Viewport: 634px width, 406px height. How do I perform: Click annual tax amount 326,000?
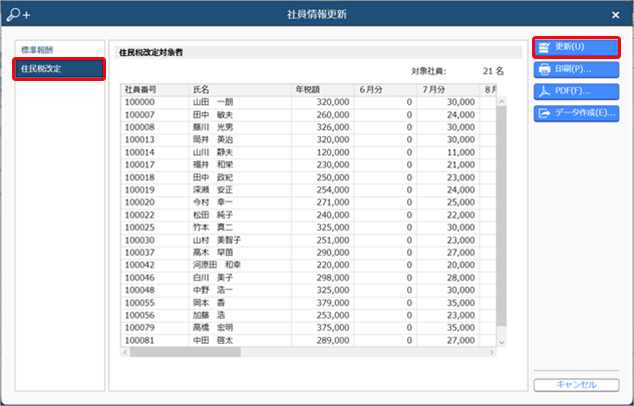coord(333,127)
